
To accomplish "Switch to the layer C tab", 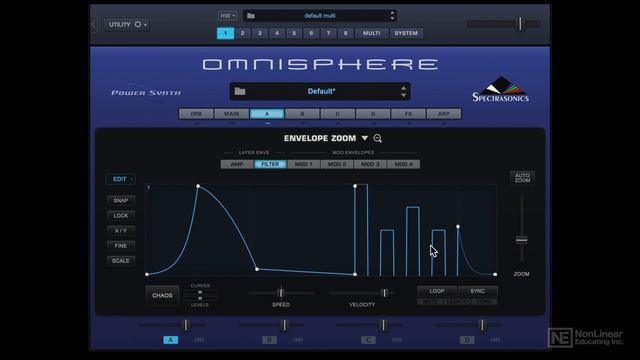I will [x=338, y=114].
